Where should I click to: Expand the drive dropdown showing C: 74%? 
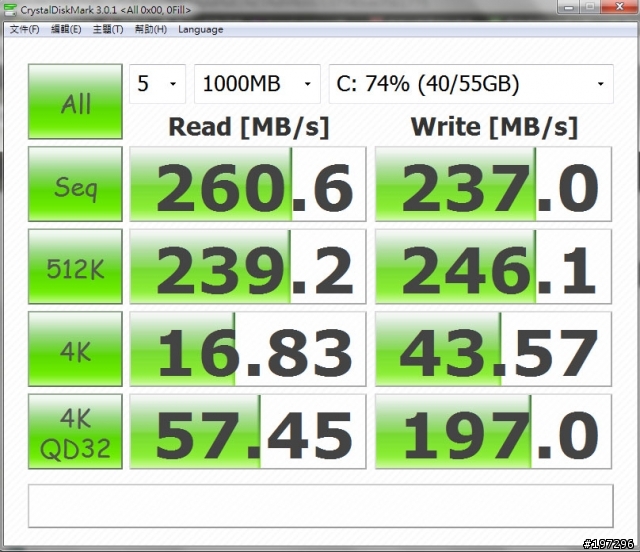(471, 84)
